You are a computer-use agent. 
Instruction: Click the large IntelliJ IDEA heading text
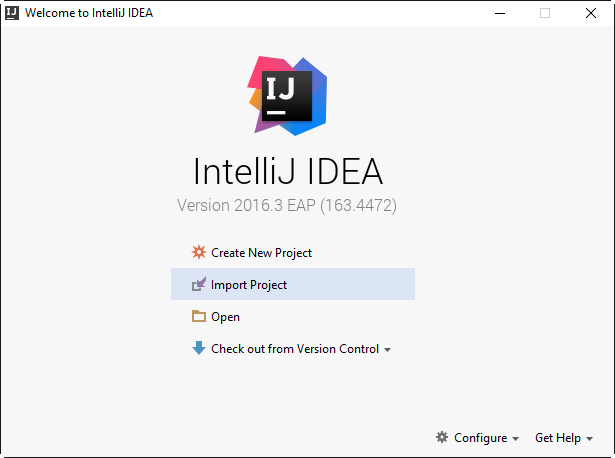(288, 171)
